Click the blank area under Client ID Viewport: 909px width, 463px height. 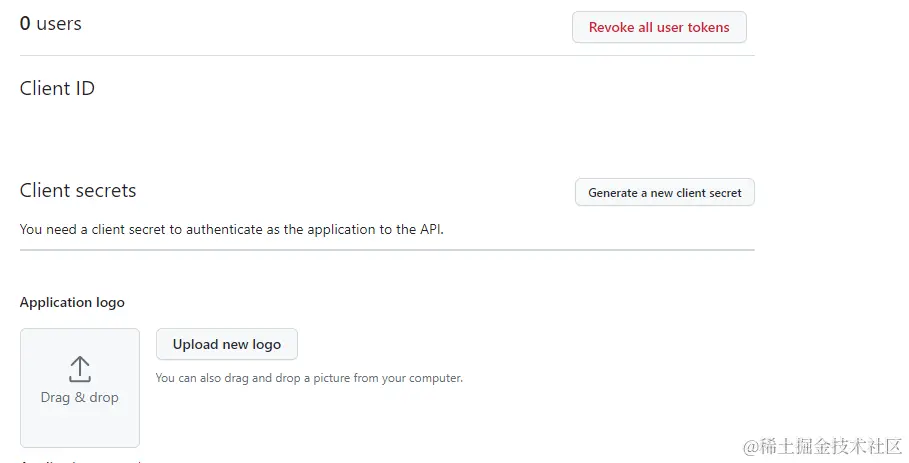[x=200, y=130]
